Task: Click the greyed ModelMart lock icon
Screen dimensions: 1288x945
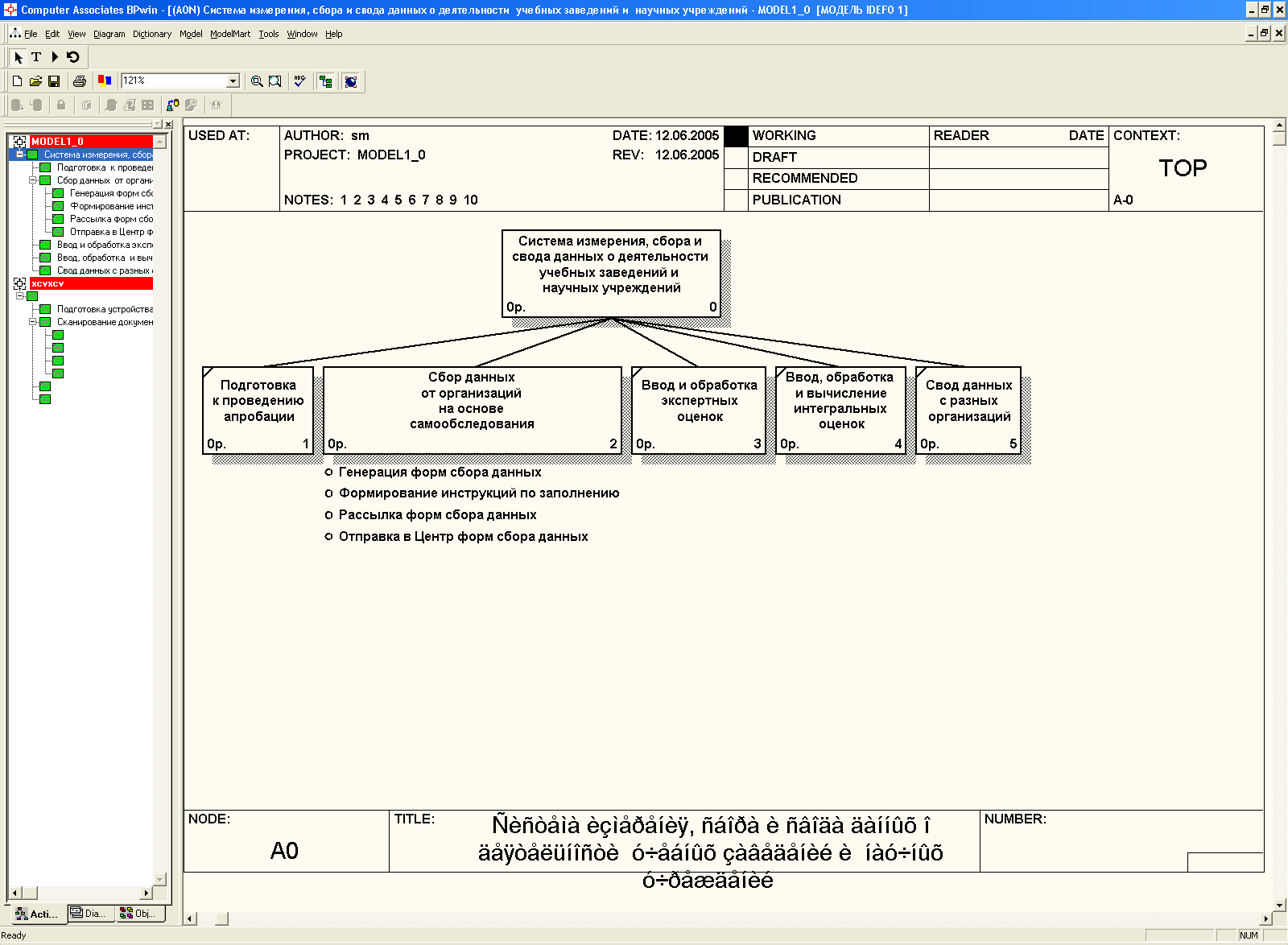Action: coord(61,105)
